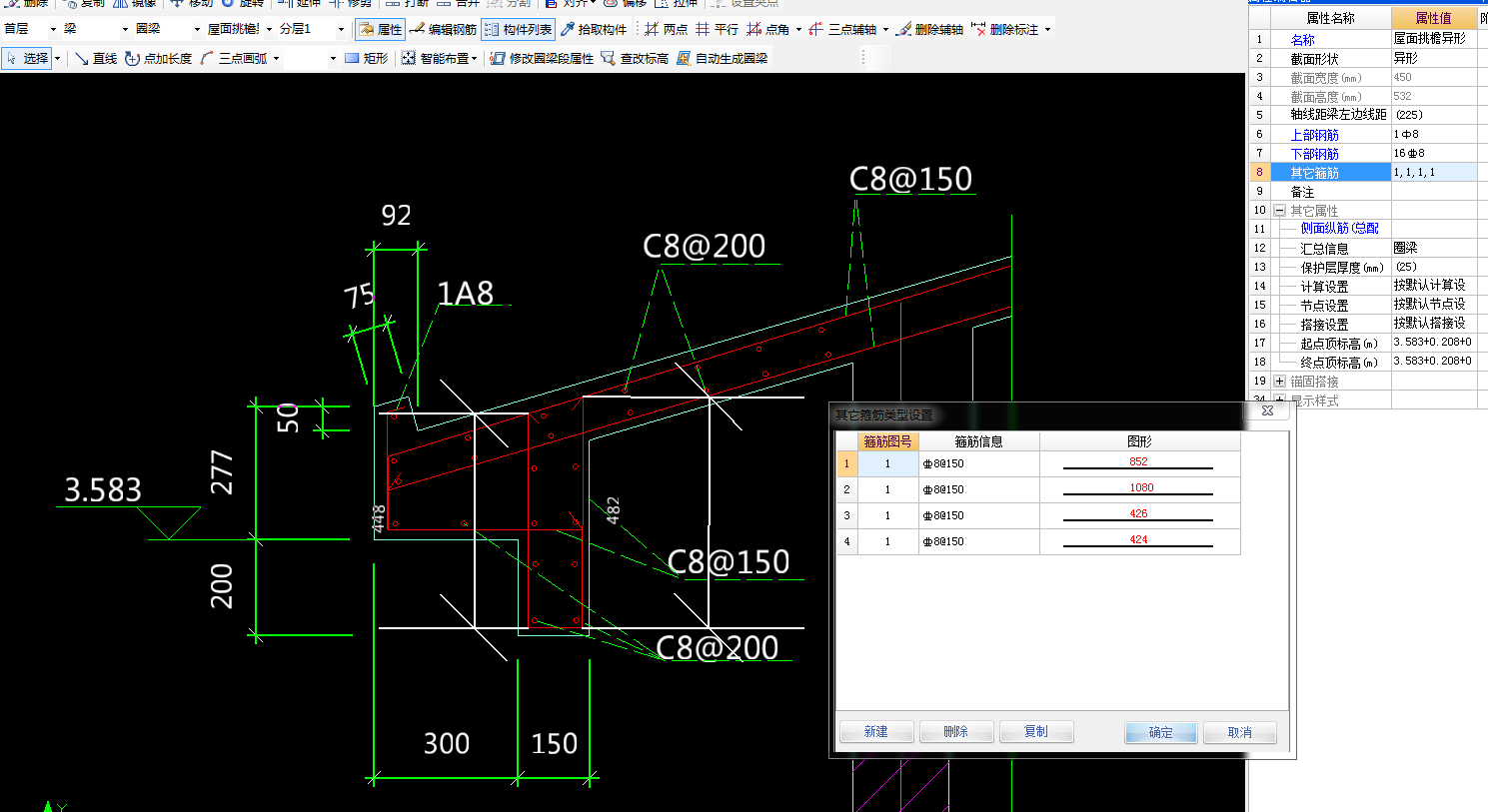Click the 箍筋图号 column header

[x=887, y=441]
